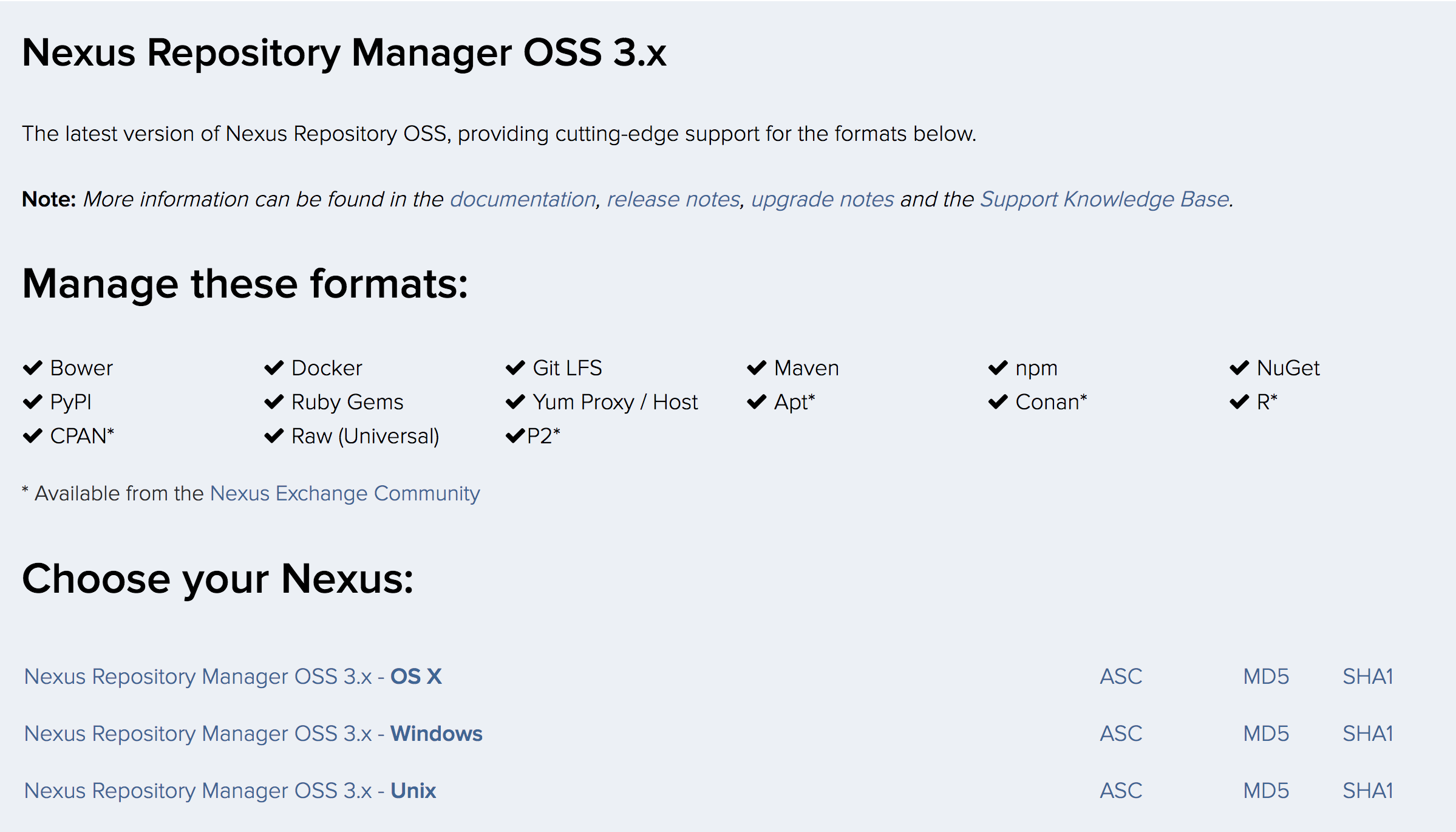Click the checkmark icon beside P2*

coord(515,436)
